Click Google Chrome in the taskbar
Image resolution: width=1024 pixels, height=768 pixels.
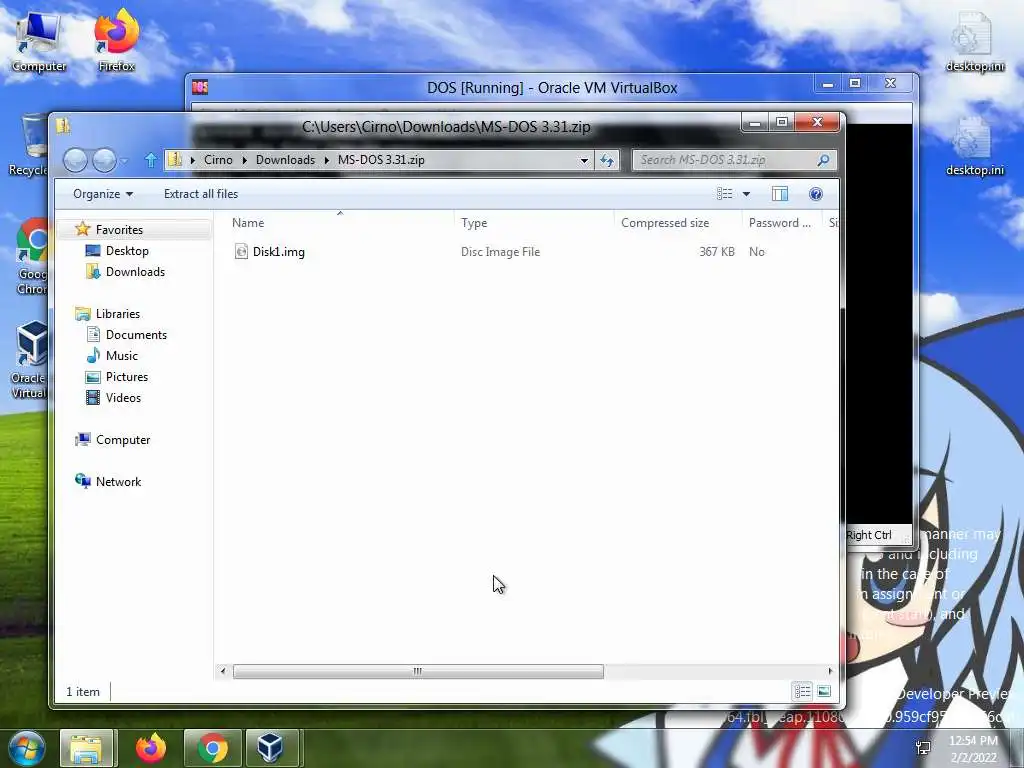(213, 748)
